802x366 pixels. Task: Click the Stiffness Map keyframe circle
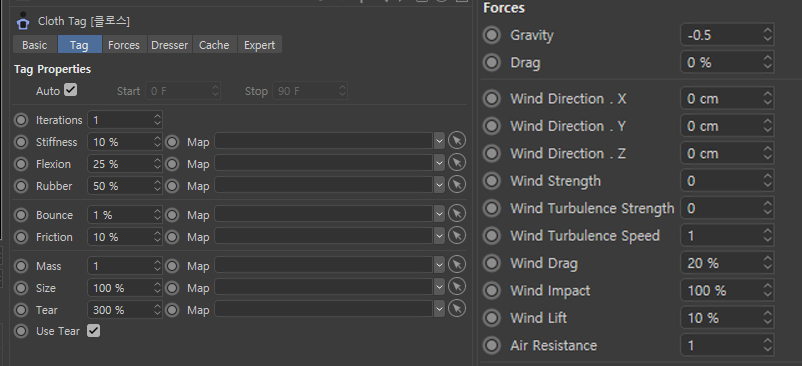172,142
